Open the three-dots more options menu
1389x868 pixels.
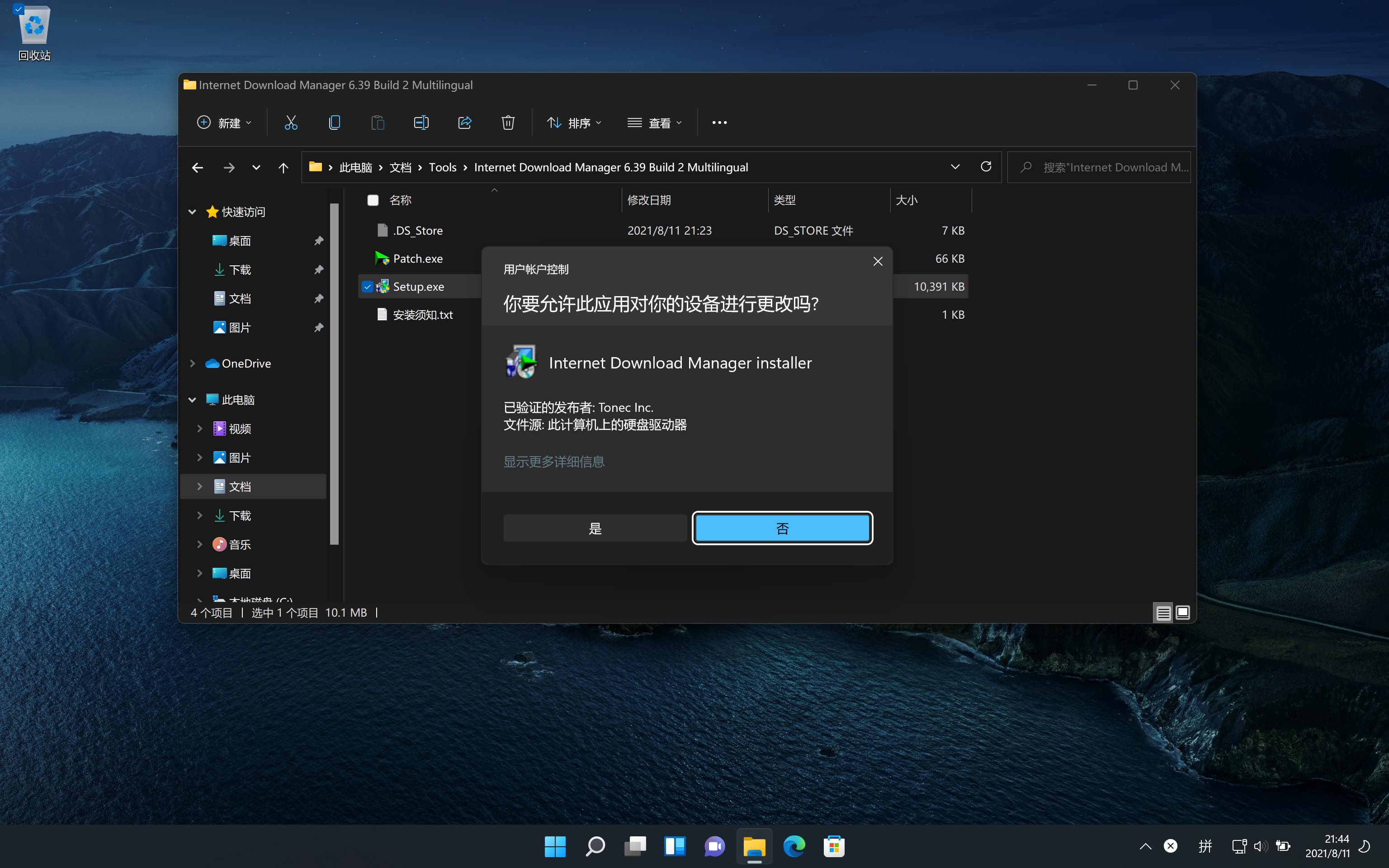[719, 123]
